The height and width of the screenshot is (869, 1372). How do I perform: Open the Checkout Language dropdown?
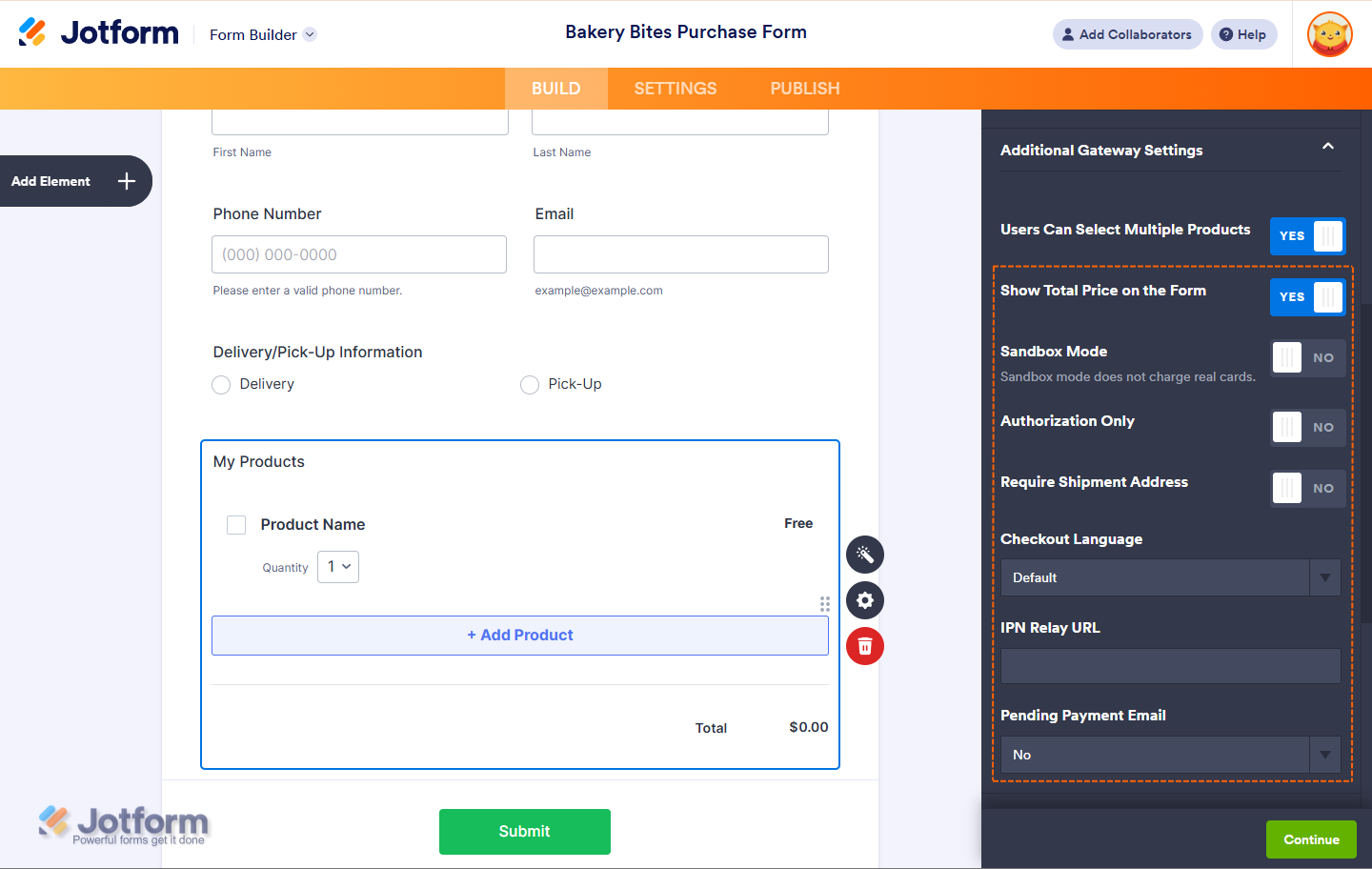(1170, 577)
